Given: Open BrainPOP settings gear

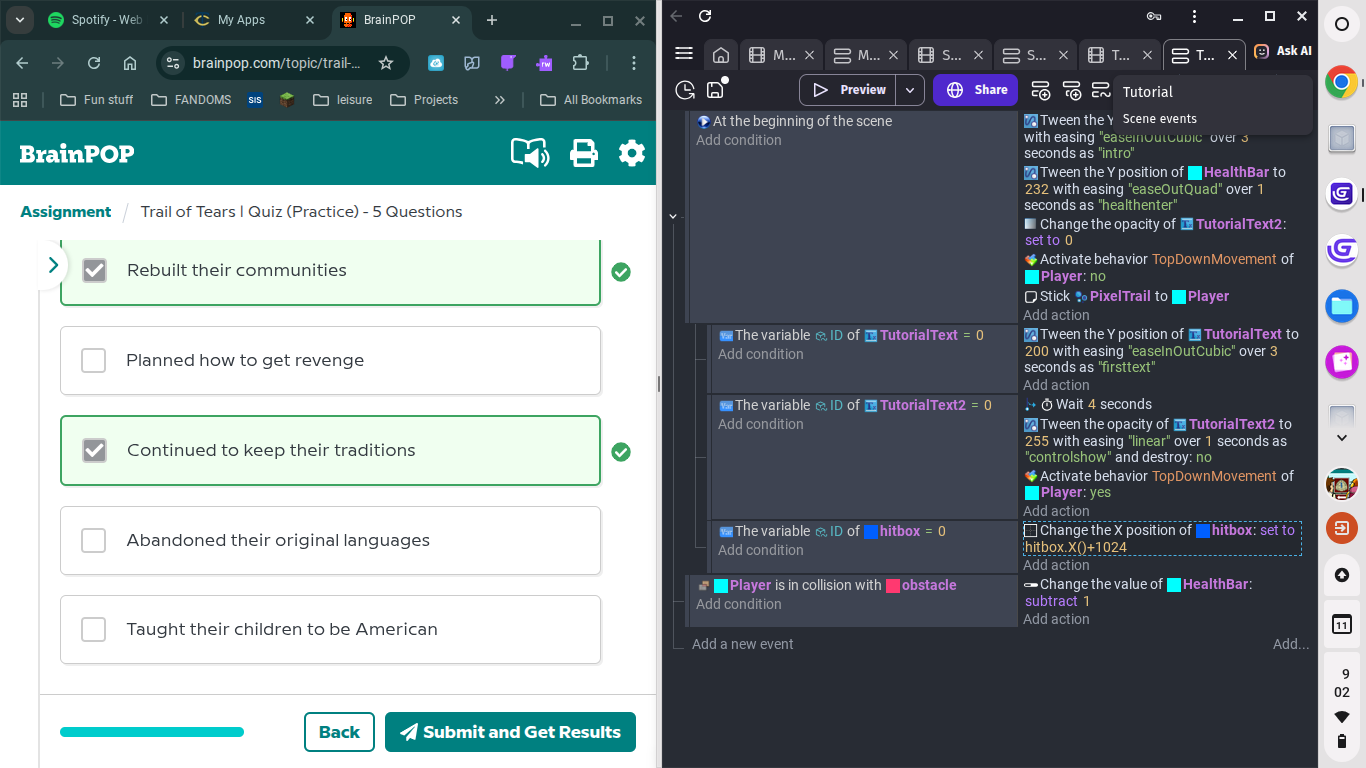Looking at the screenshot, I should click(x=631, y=153).
